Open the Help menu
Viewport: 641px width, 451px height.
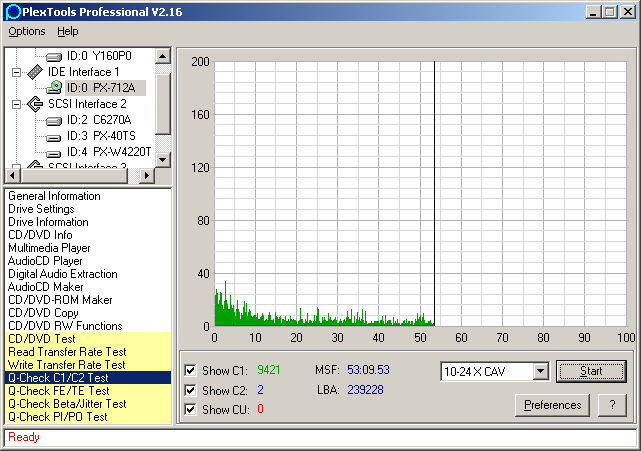67,31
